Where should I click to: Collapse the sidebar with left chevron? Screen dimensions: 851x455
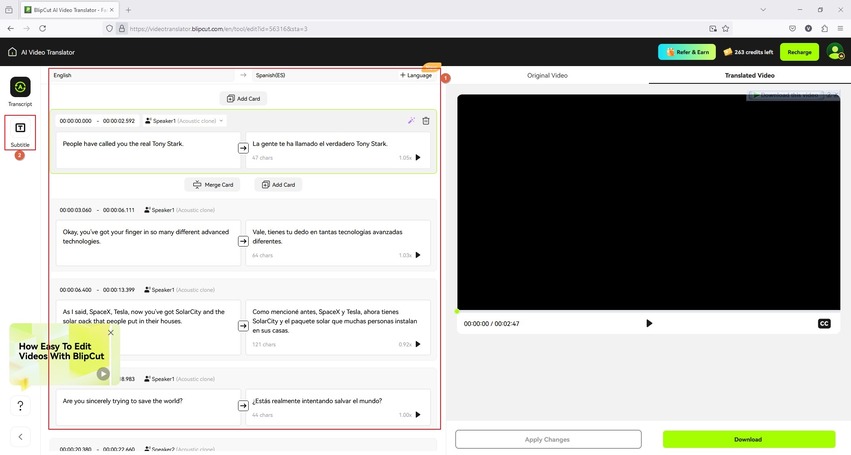[20, 437]
